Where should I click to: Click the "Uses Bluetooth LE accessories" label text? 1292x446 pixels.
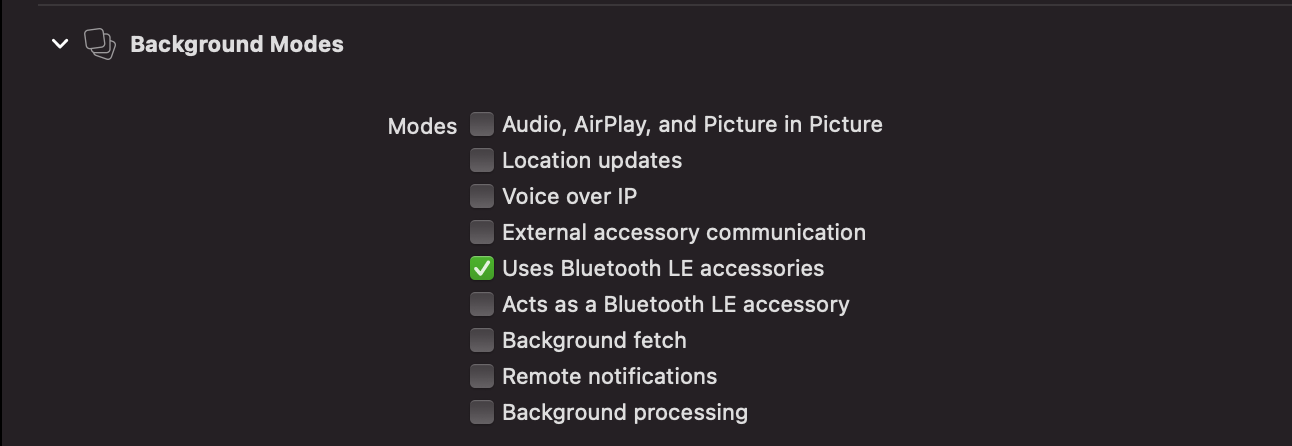coord(663,268)
